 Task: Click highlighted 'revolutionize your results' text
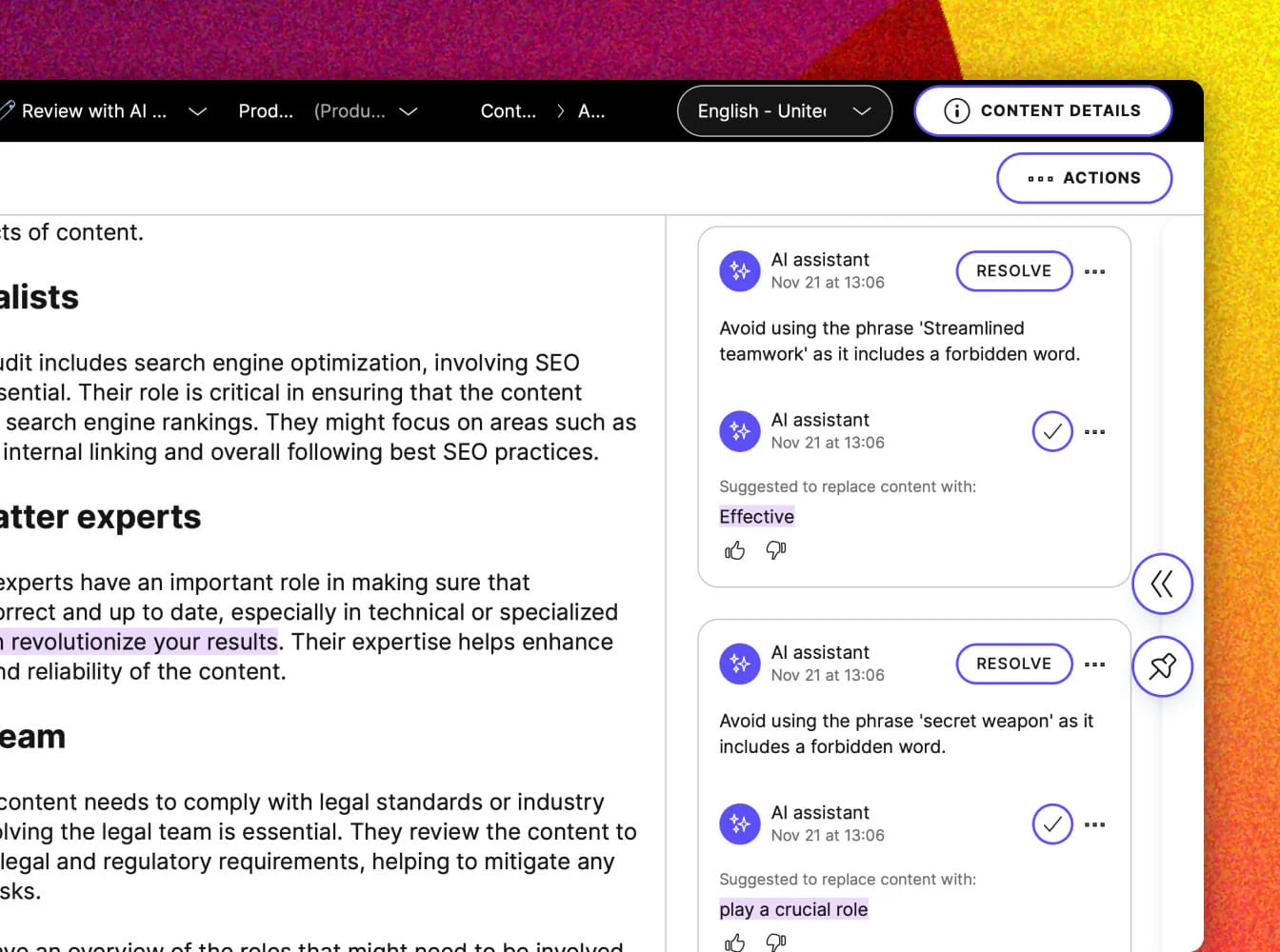143,642
